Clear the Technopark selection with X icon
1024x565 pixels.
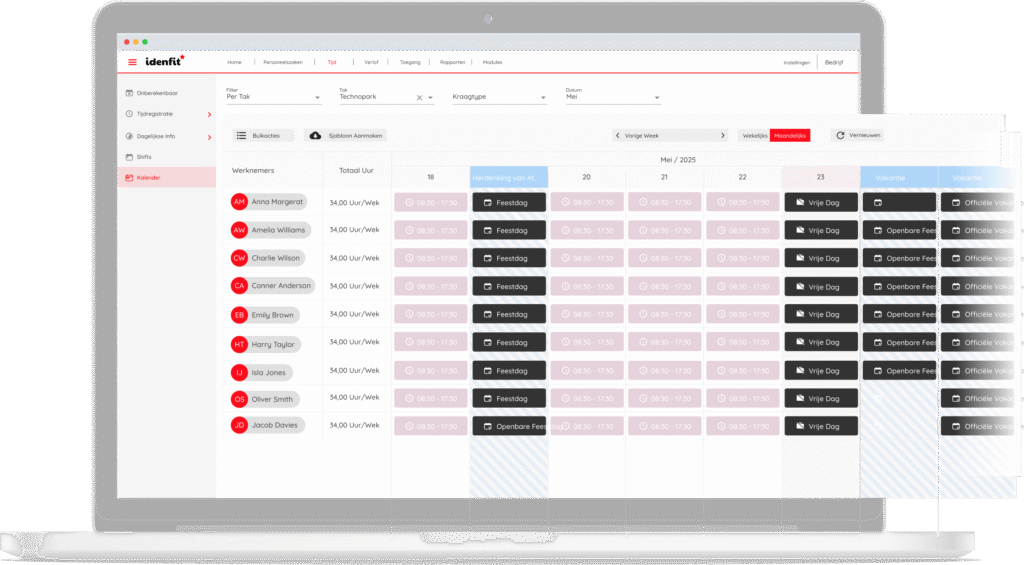click(420, 98)
